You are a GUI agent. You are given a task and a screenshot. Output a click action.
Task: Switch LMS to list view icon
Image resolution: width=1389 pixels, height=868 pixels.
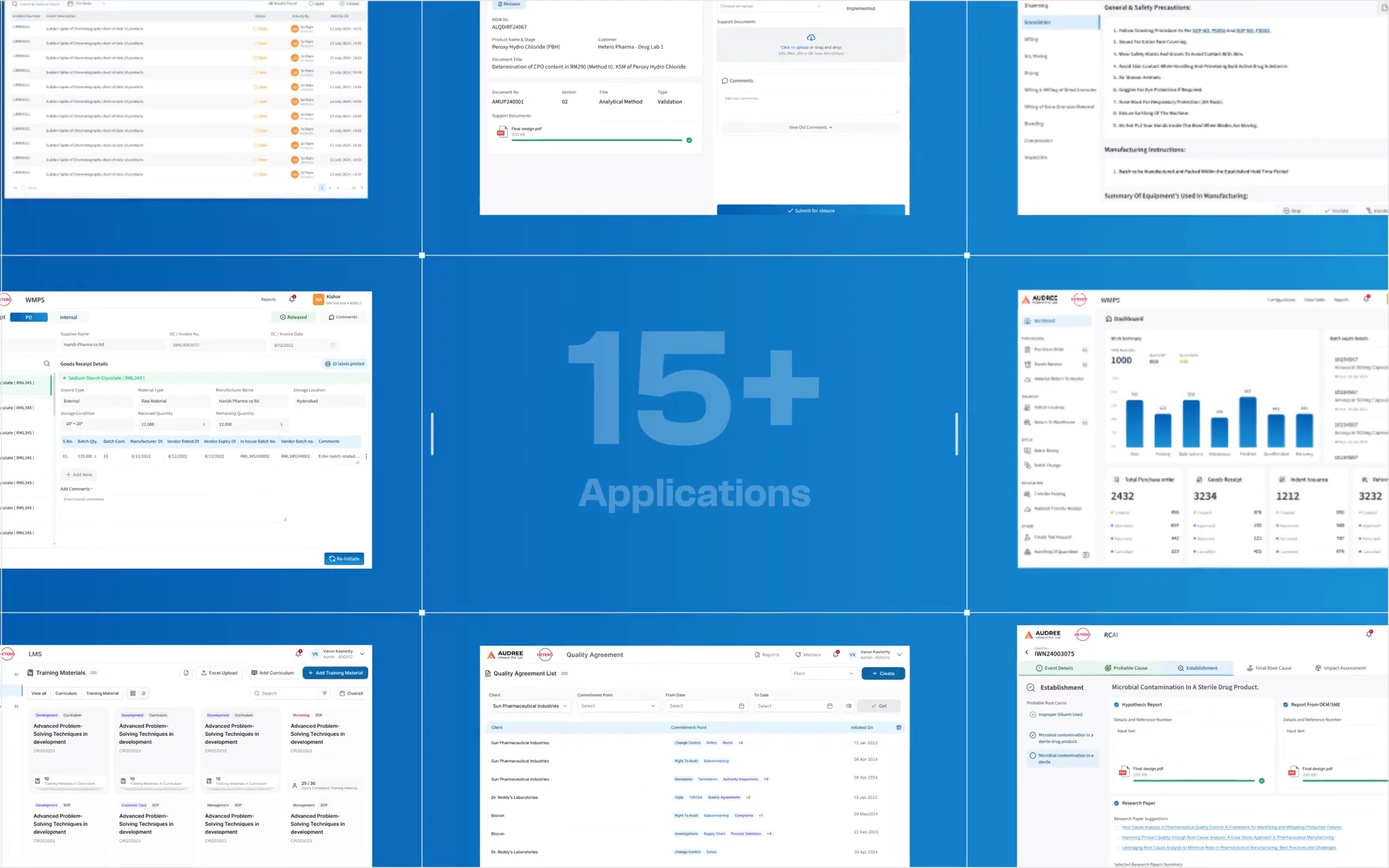pyautogui.click(x=144, y=693)
